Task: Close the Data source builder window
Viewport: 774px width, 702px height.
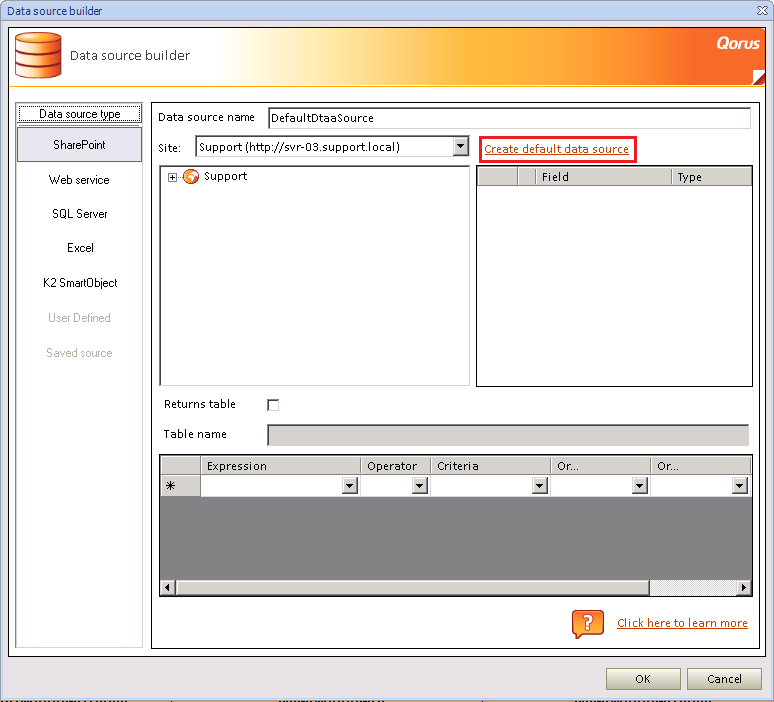Action: 762,10
